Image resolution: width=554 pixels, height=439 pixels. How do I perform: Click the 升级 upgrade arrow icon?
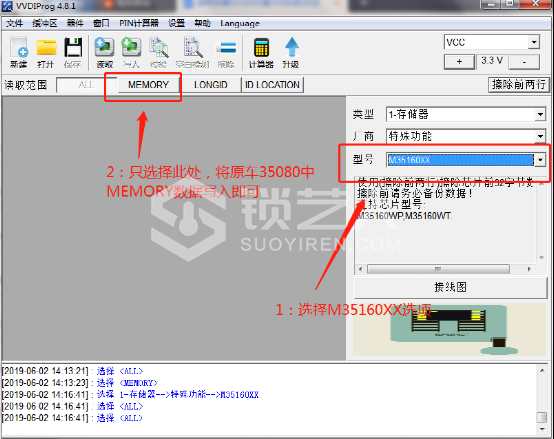[291, 52]
